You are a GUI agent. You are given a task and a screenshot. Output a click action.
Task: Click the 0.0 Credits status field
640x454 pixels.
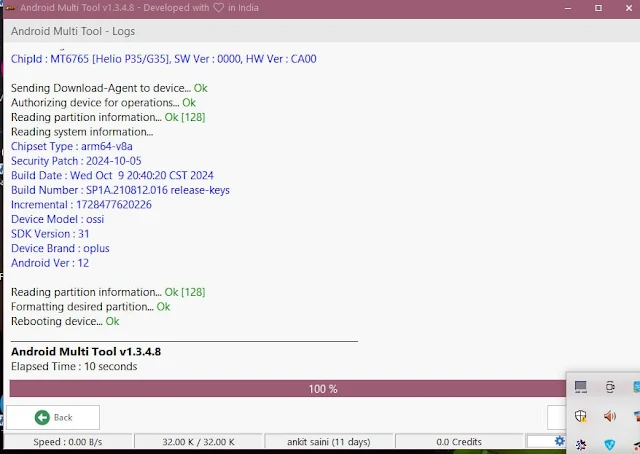click(458, 441)
